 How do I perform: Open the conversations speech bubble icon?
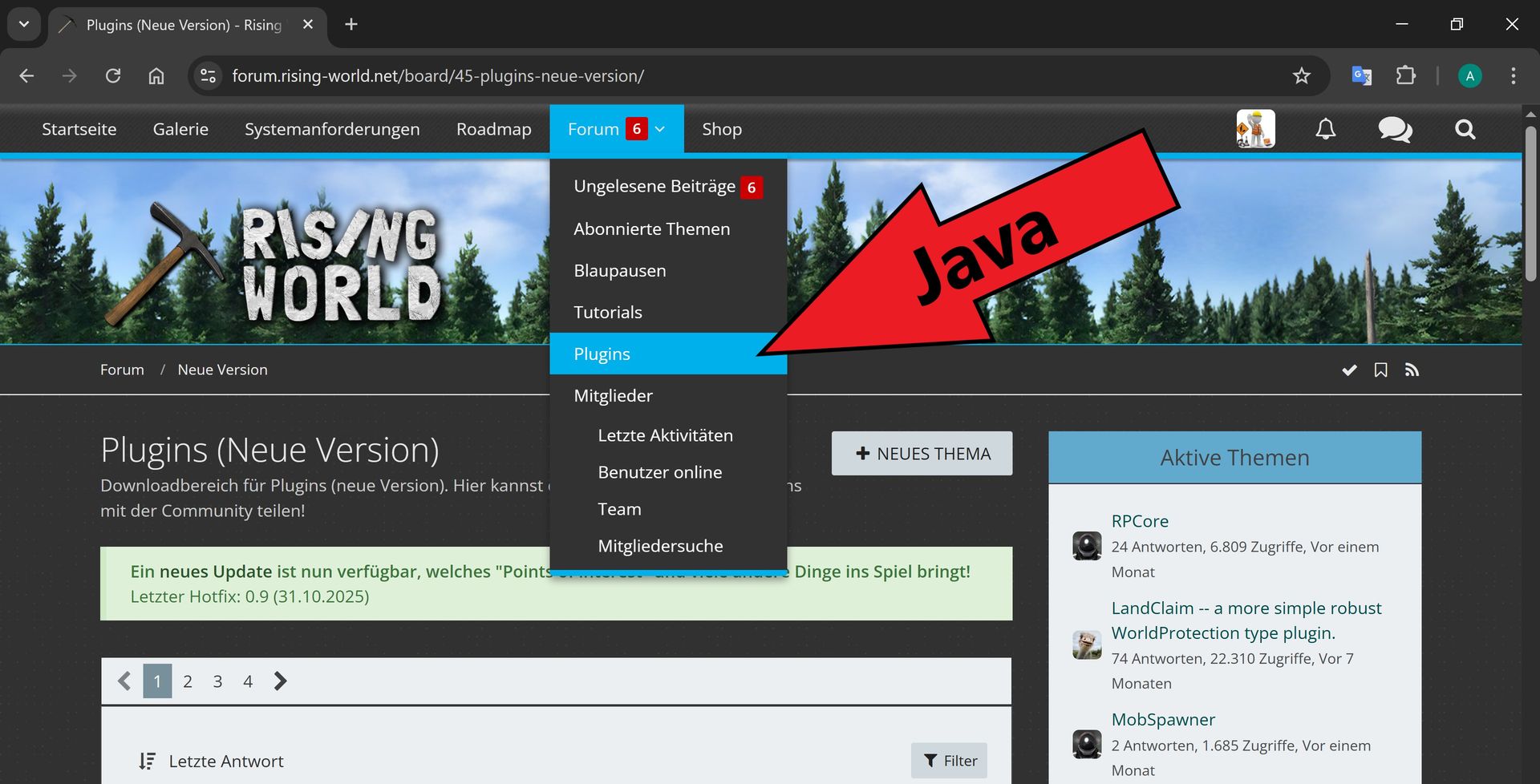pos(1395,129)
